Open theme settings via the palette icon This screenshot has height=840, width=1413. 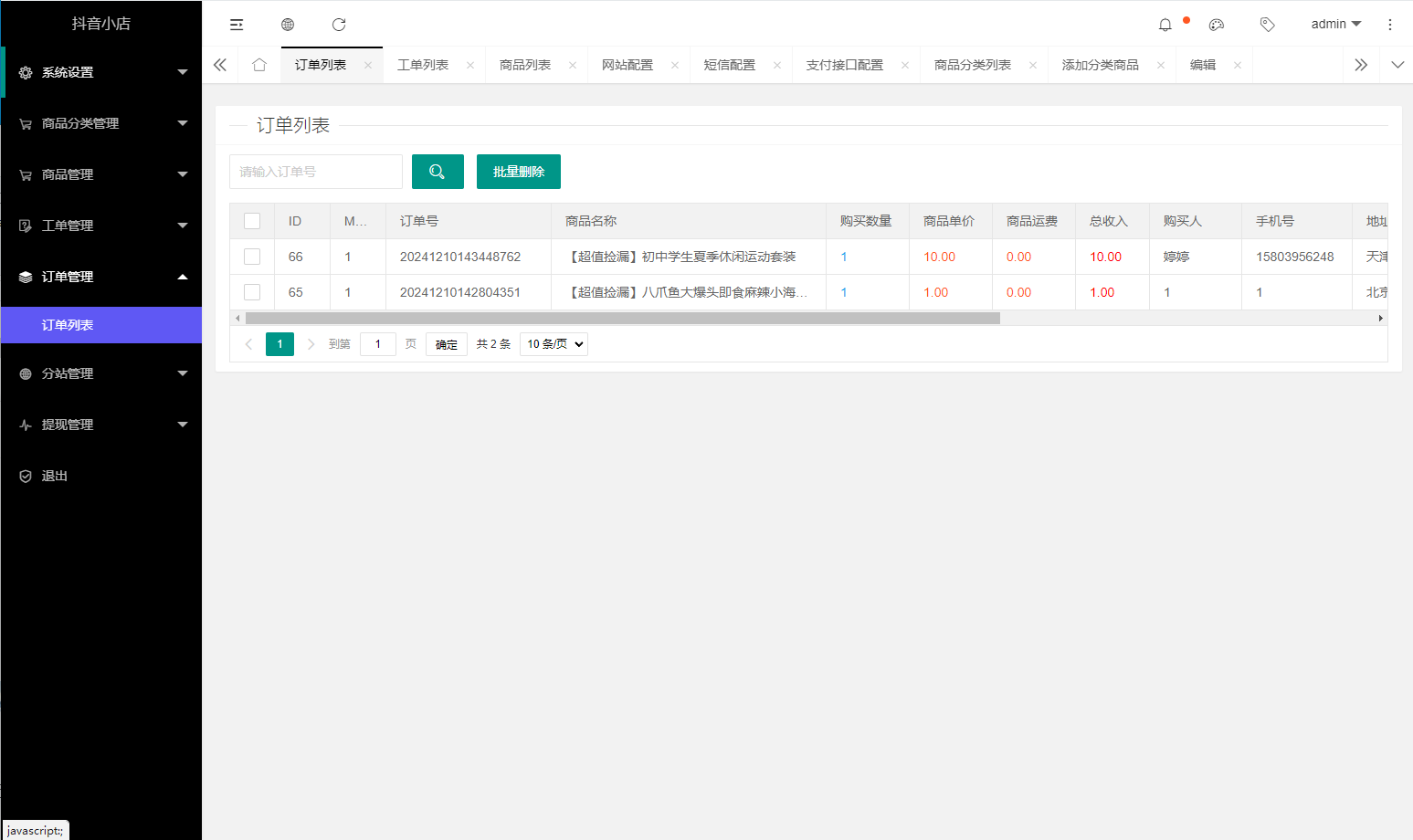tap(1216, 24)
